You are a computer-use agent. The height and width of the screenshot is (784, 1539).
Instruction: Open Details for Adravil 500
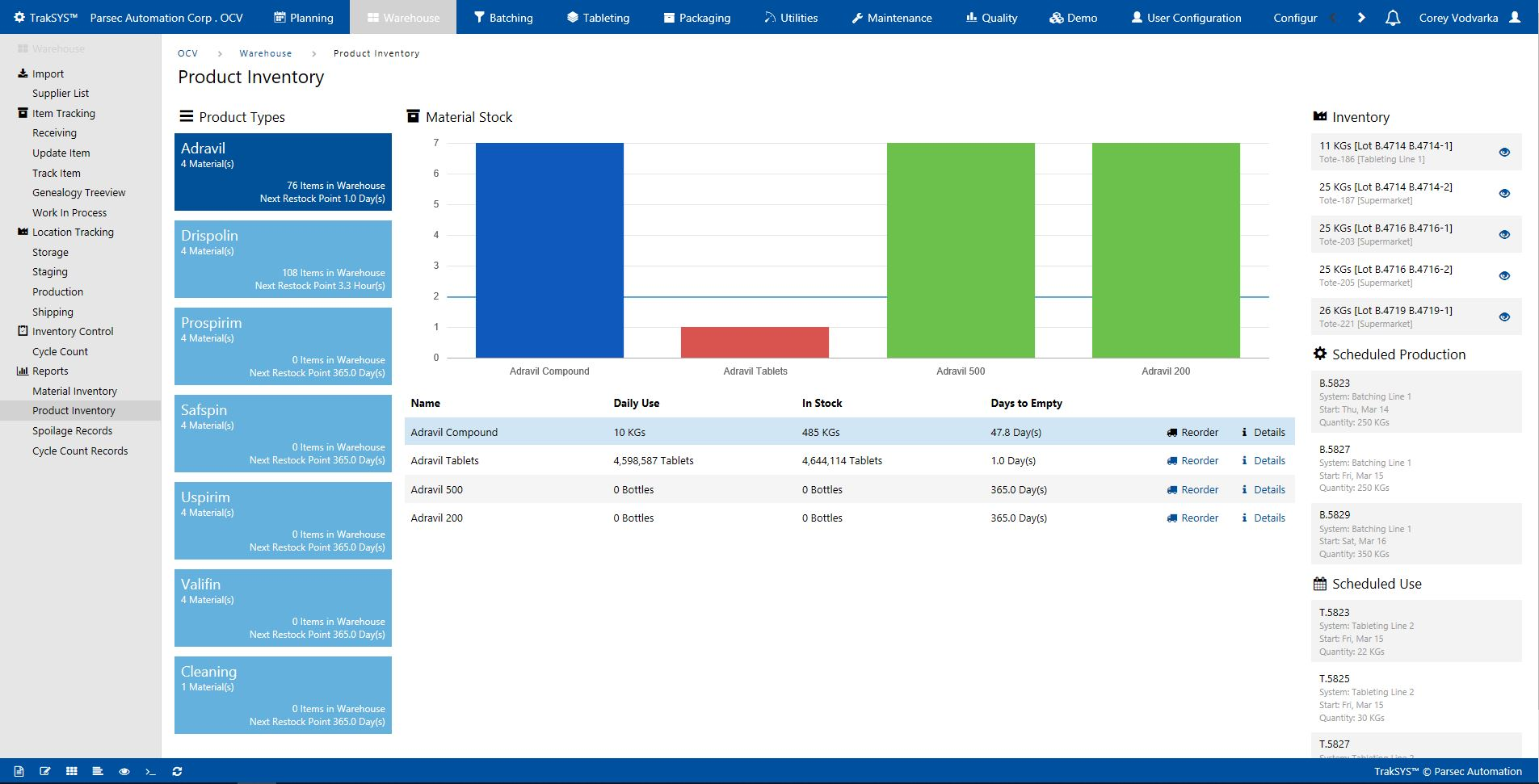tap(1264, 489)
